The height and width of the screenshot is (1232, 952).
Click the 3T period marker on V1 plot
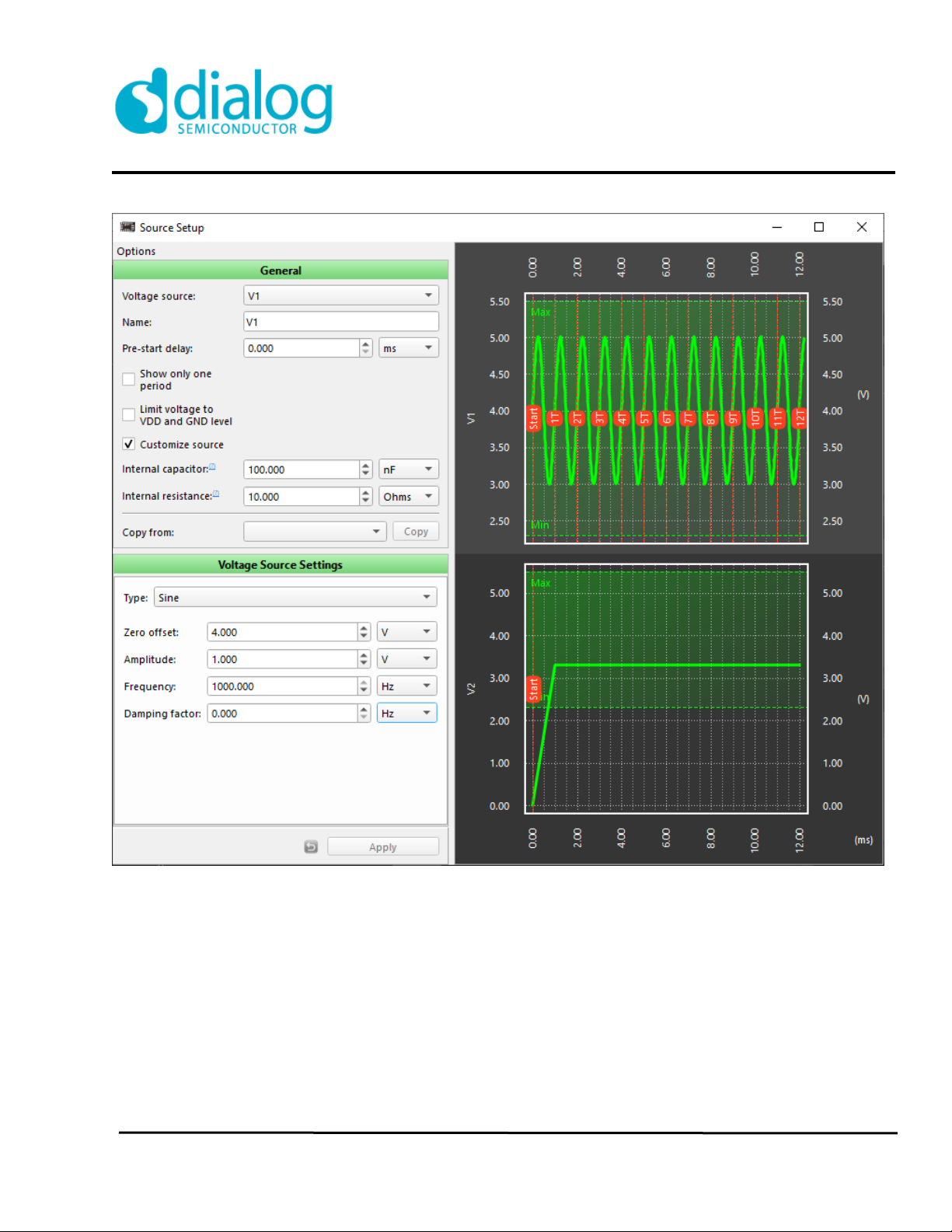point(599,418)
